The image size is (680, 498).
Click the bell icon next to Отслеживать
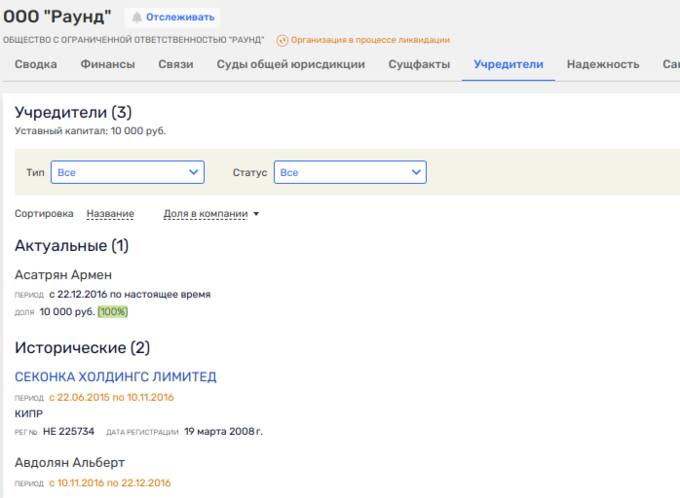click(x=137, y=17)
